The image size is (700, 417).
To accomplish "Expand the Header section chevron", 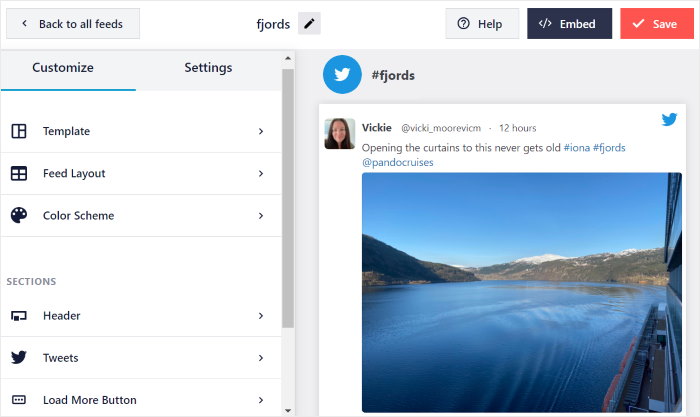I will click(x=261, y=316).
